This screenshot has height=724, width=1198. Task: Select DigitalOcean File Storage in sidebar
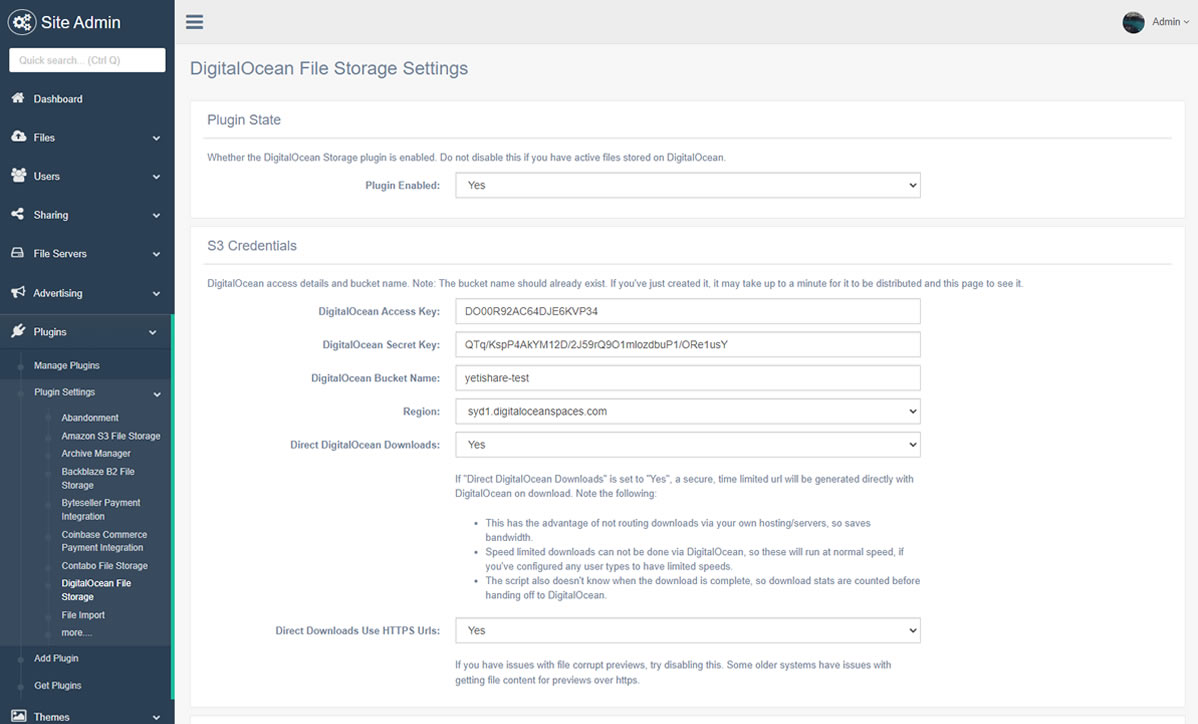[x=96, y=590]
